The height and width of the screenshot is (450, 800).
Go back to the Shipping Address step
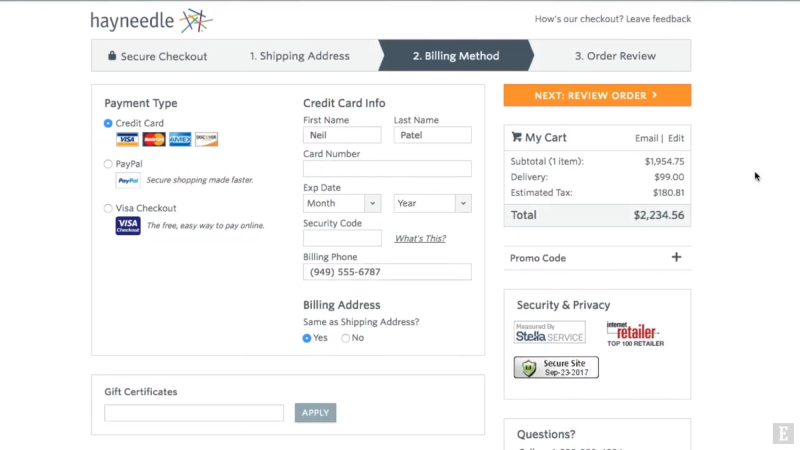click(x=300, y=56)
